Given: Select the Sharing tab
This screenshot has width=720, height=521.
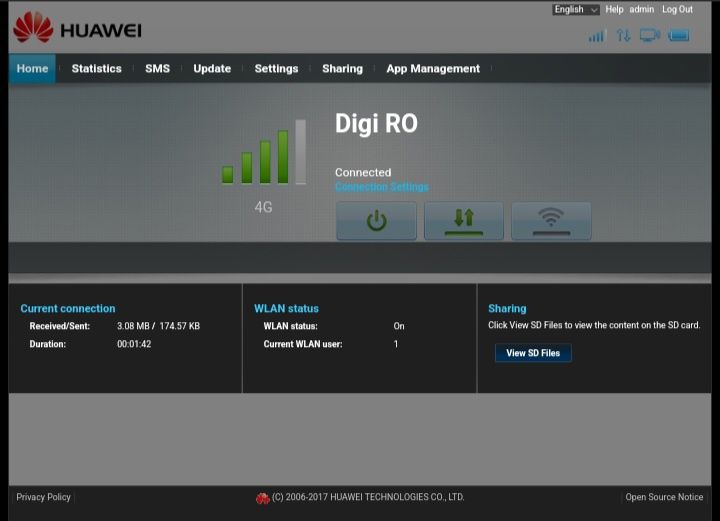Looking at the screenshot, I should tap(343, 68).
